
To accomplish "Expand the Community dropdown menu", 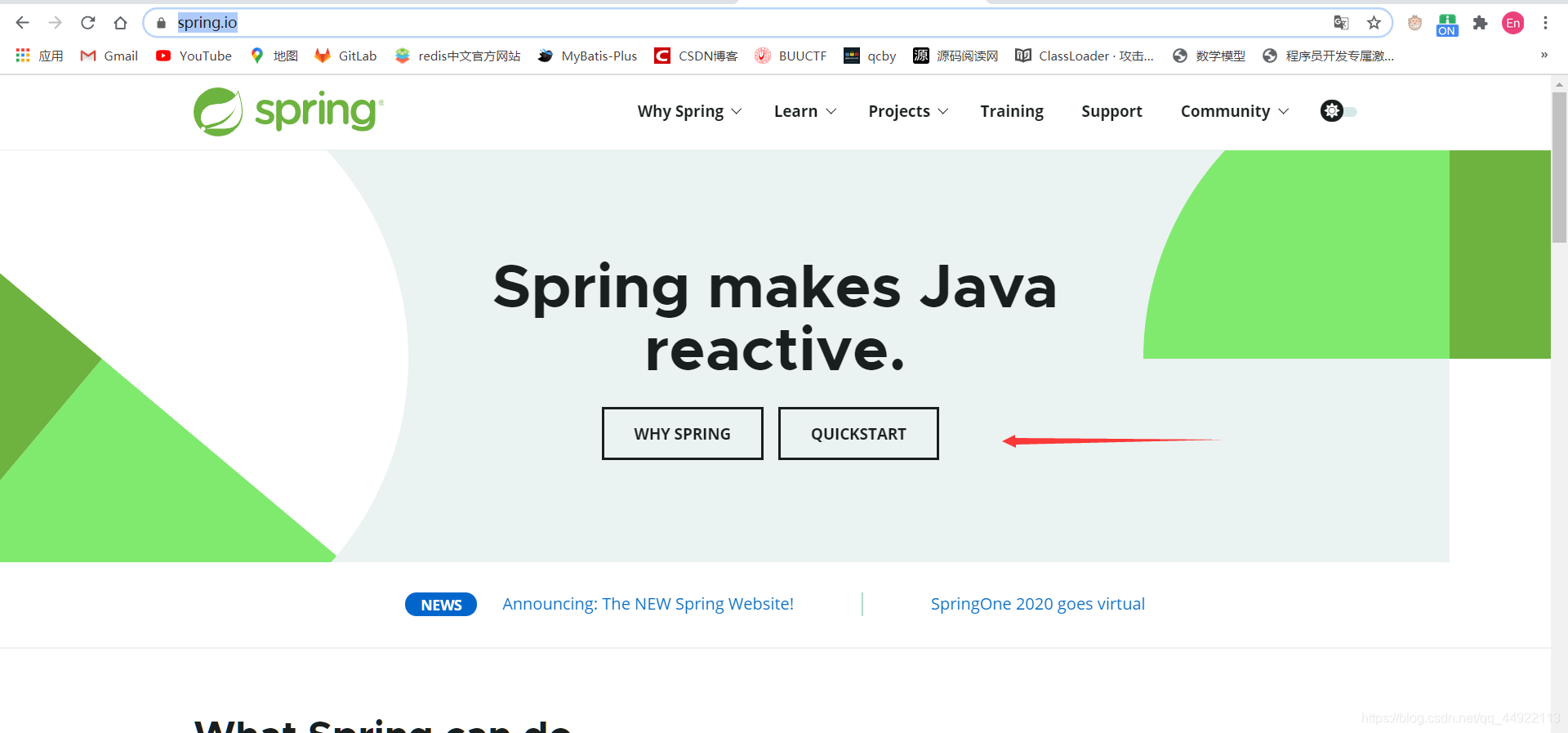I will (x=1234, y=111).
